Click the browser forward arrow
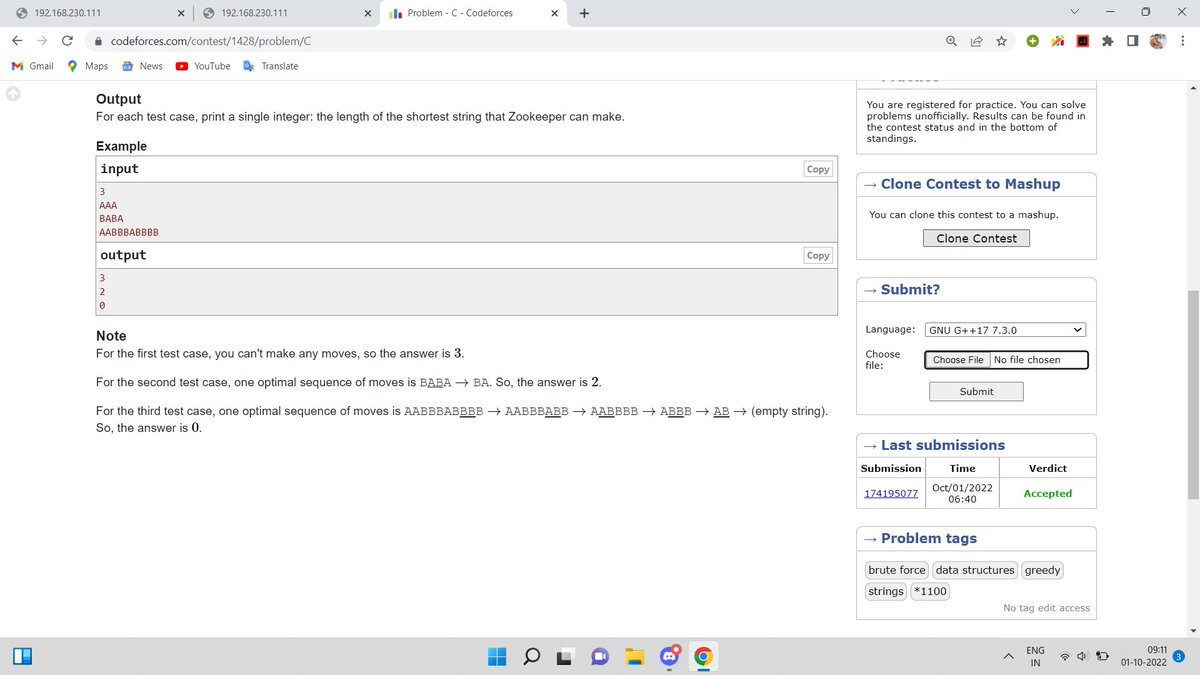 click(41, 41)
